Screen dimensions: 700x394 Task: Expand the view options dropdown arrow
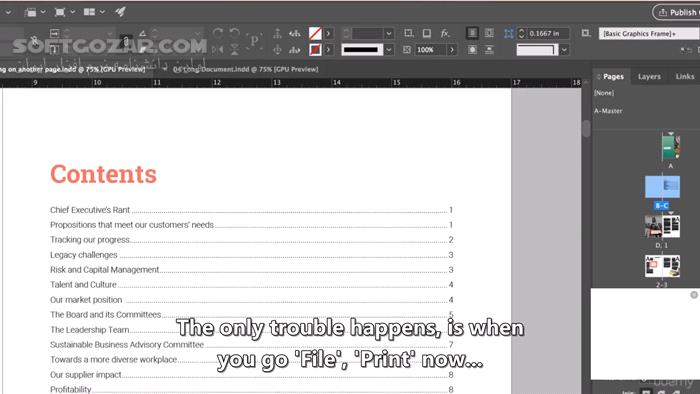coord(43,12)
